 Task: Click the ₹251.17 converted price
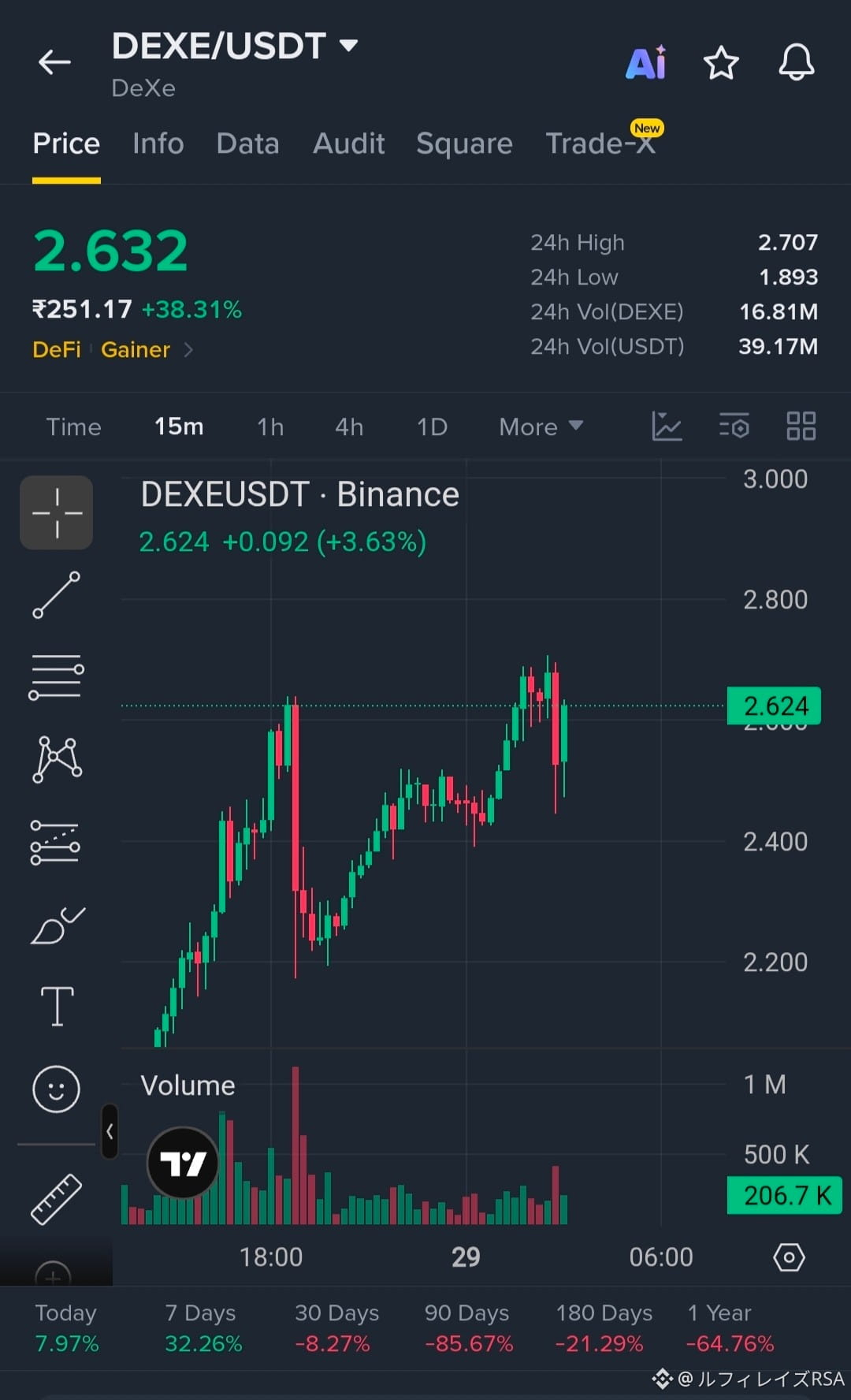82,309
